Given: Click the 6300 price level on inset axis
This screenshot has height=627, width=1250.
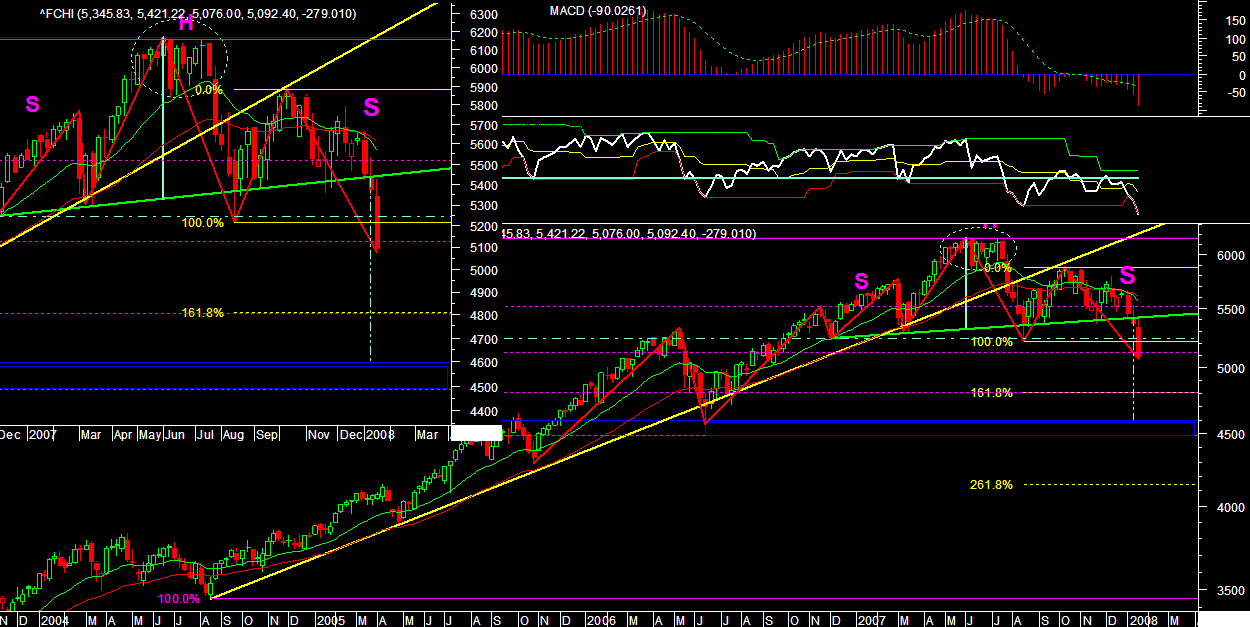Looking at the screenshot, I should pos(482,15).
